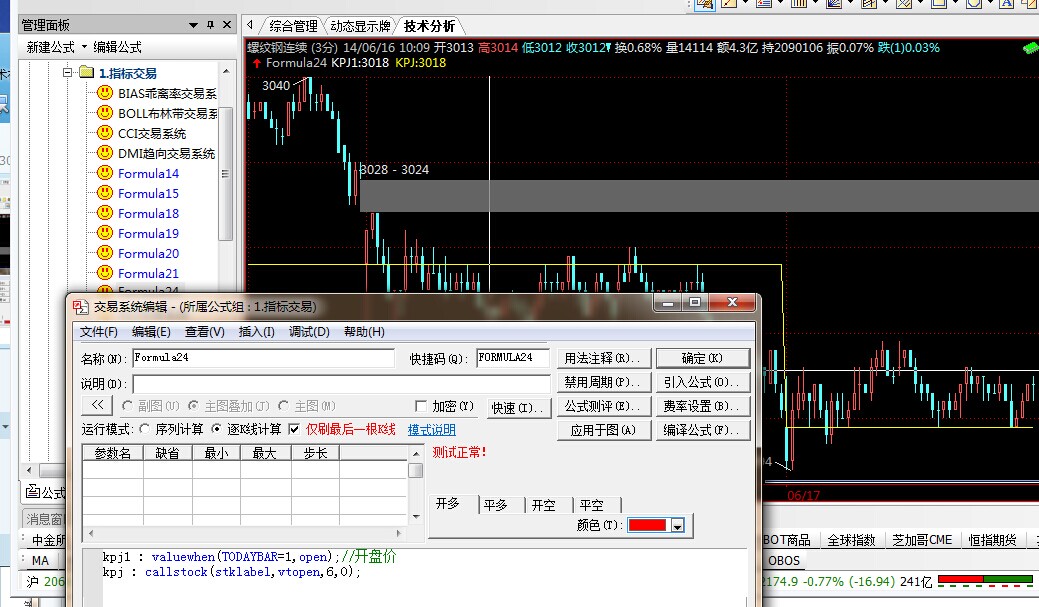This screenshot has height=607, width=1039.
Task: Click the smiley icon next to CCI交易系统
Action: click(104, 133)
